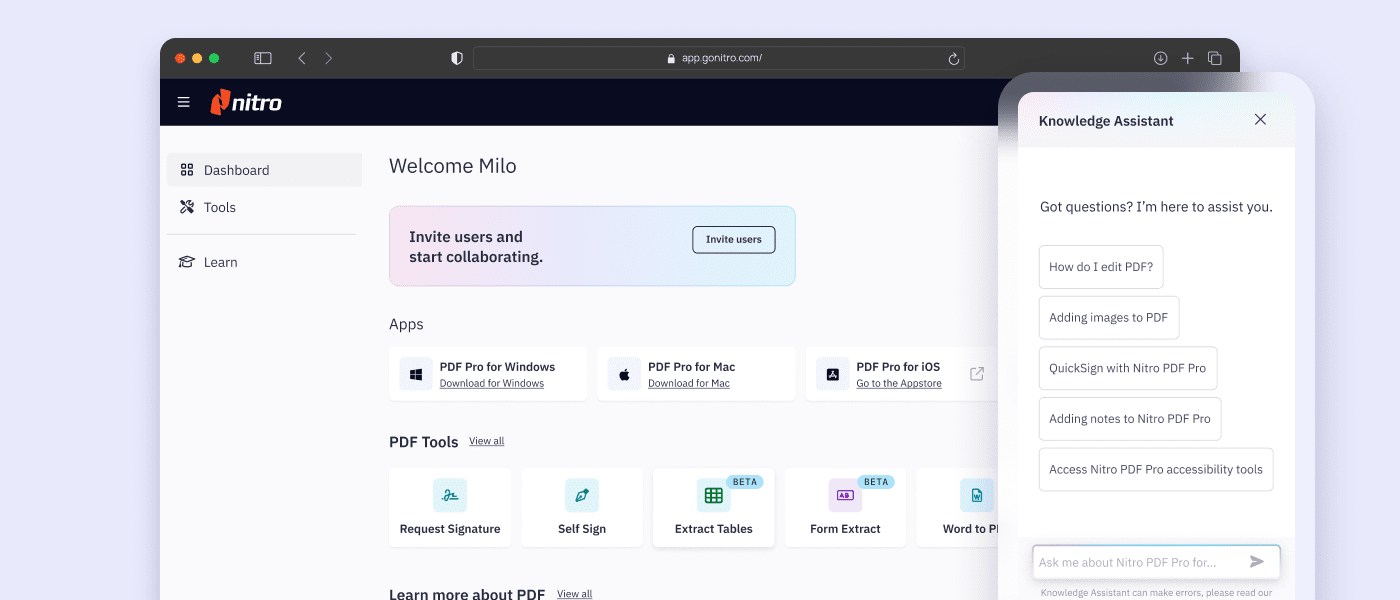Click the Windows logo on the PDF Pro for Windows card

click(x=415, y=373)
